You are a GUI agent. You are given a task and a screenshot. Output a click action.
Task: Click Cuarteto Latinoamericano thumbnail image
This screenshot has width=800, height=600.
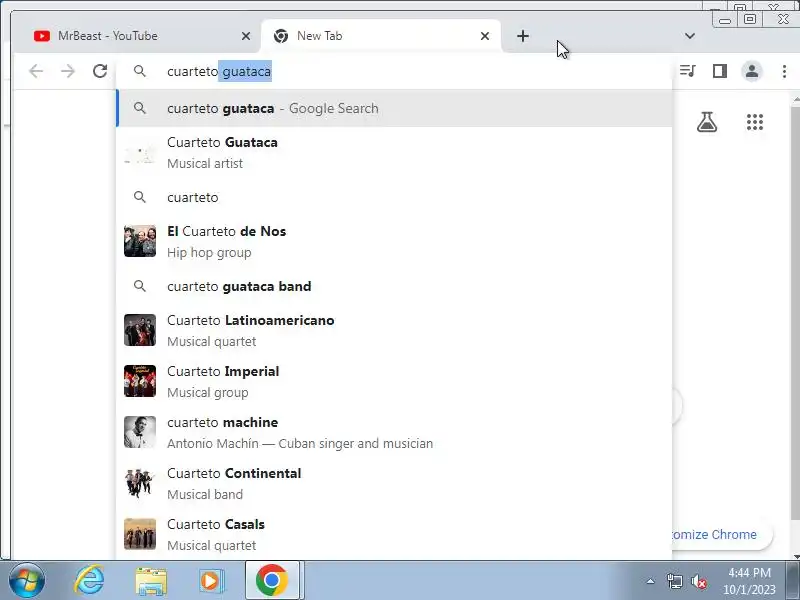point(140,330)
